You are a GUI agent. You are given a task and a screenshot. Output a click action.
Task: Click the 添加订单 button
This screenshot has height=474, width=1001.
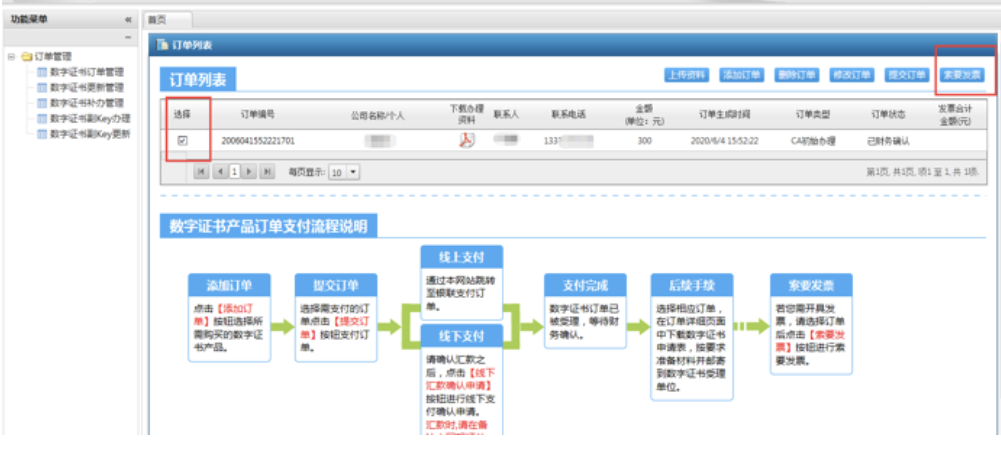coord(742,75)
